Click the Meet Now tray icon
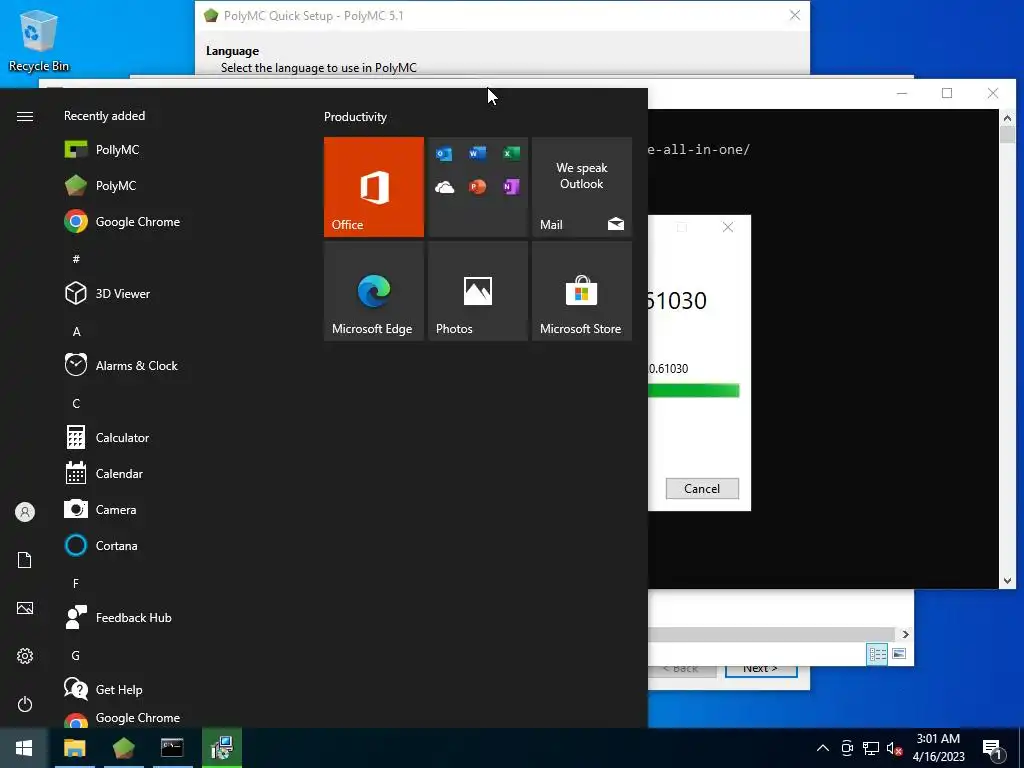This screenshot has height=768, width=1024. [x=847, y=748]
